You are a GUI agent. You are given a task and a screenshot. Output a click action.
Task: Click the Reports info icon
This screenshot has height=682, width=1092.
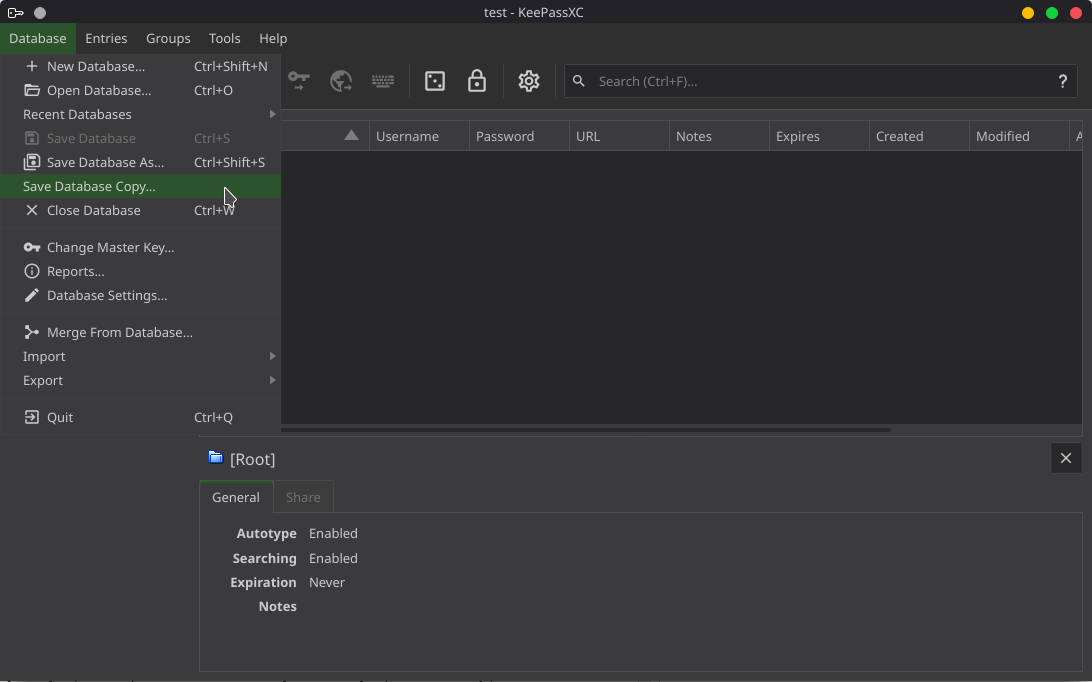point(31,272)
